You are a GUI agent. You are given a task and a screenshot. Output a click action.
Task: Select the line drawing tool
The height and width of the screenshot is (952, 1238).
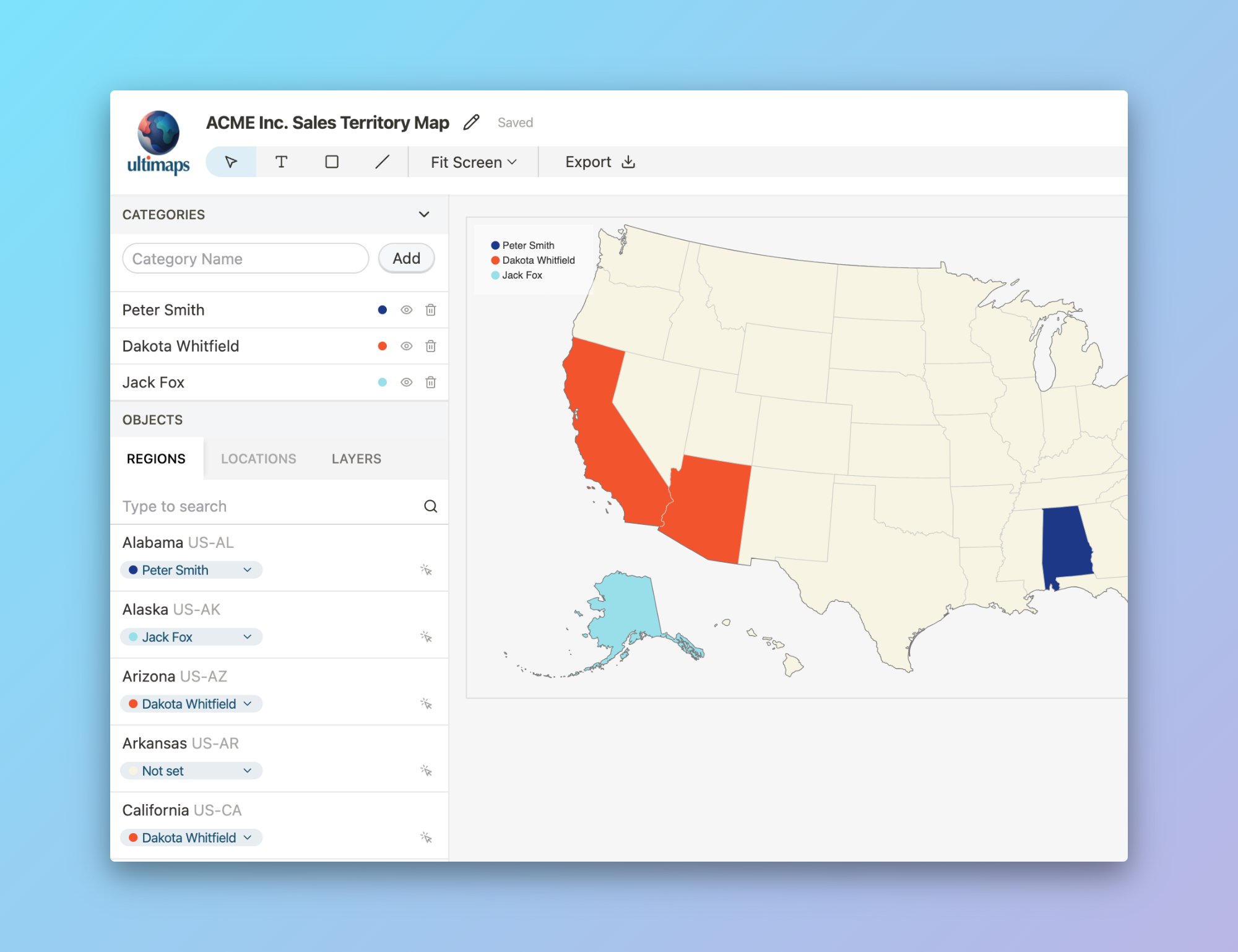382,162
